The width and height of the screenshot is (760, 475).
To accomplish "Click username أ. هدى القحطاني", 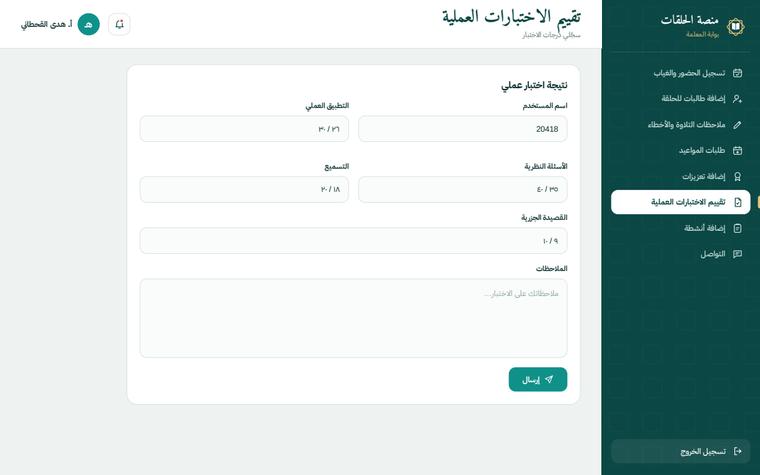I will (x=47, y=24).
